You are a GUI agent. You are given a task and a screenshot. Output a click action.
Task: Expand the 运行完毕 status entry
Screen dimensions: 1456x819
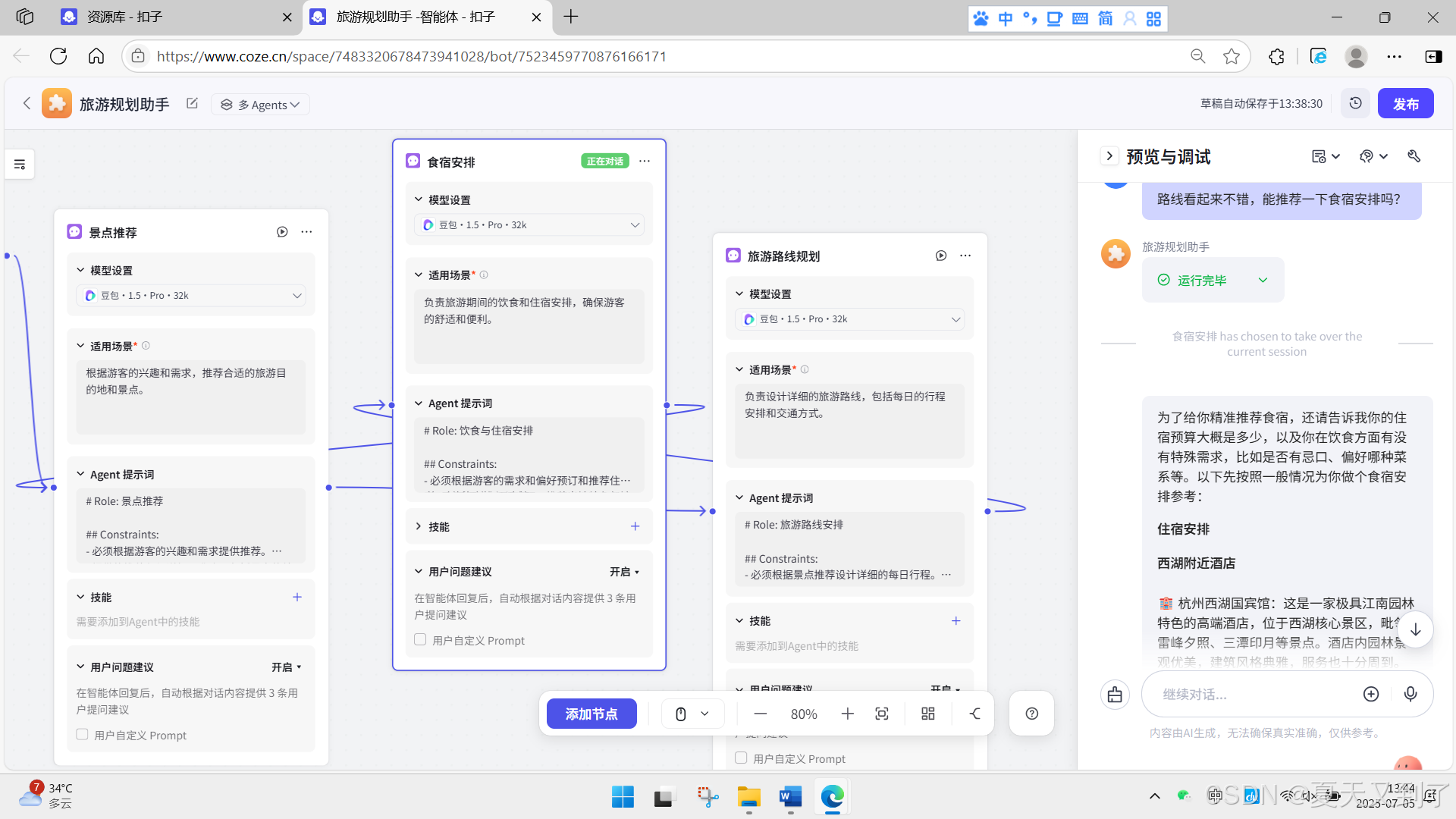1263,280
